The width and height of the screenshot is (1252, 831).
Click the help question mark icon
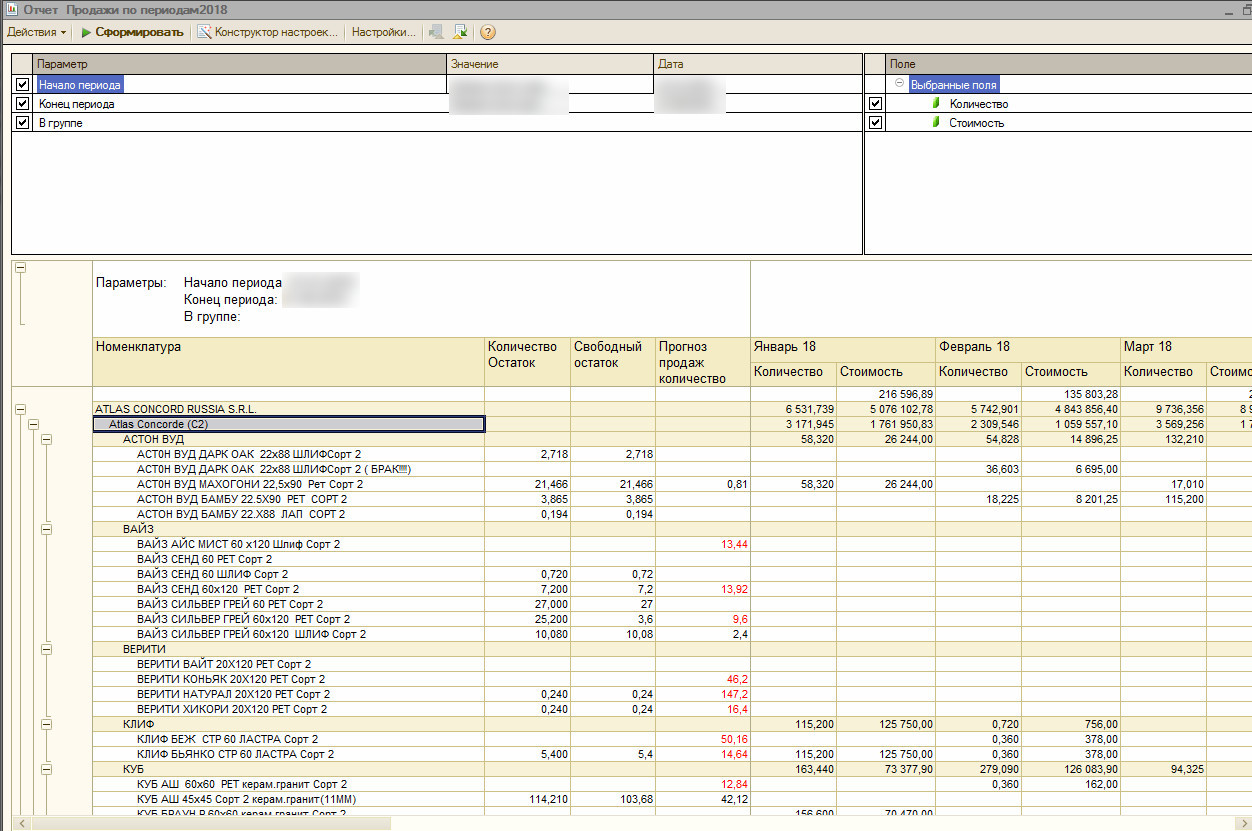pyautogui.click(x=488, y=32)
